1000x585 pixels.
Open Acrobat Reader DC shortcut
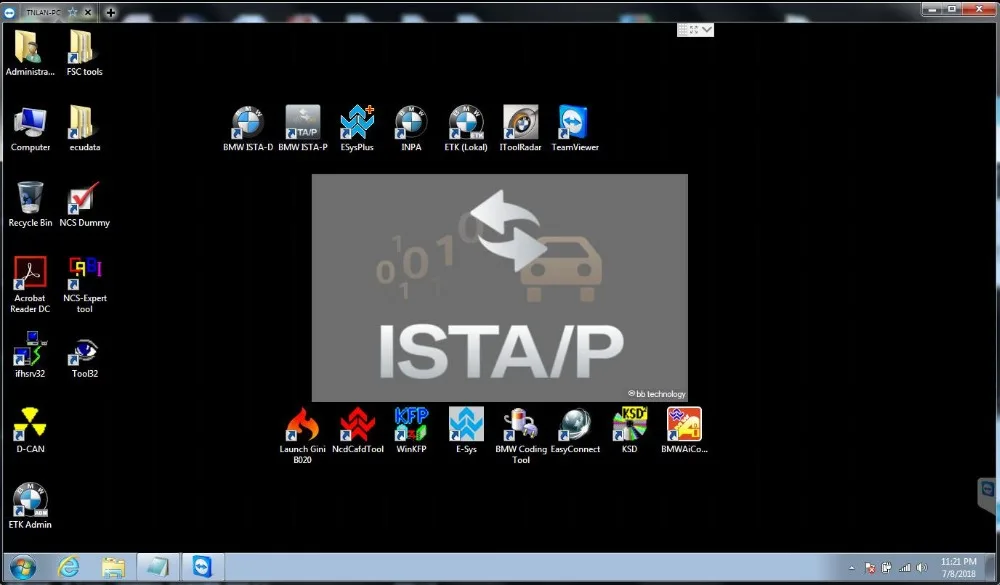coord(30,285)
